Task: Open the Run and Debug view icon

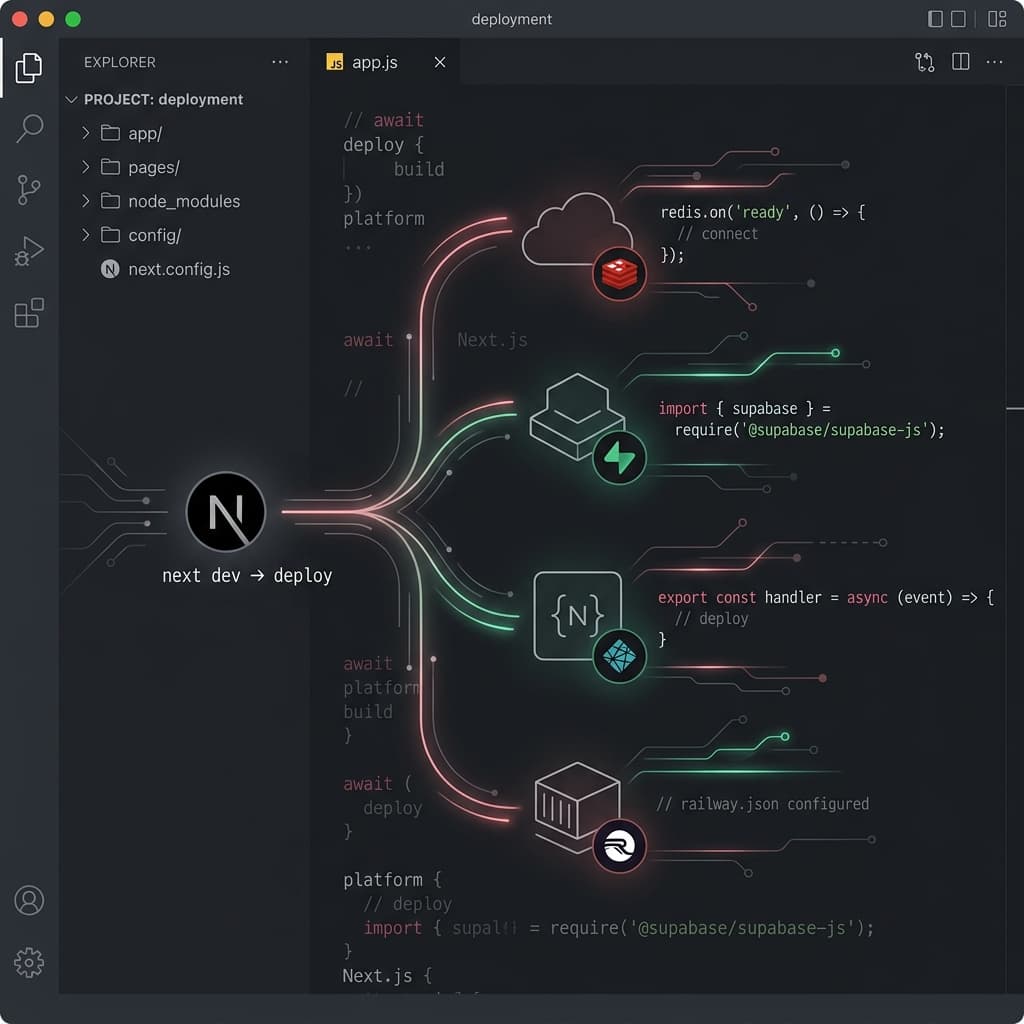Action: pyautogui.click(x=29, y=251)
